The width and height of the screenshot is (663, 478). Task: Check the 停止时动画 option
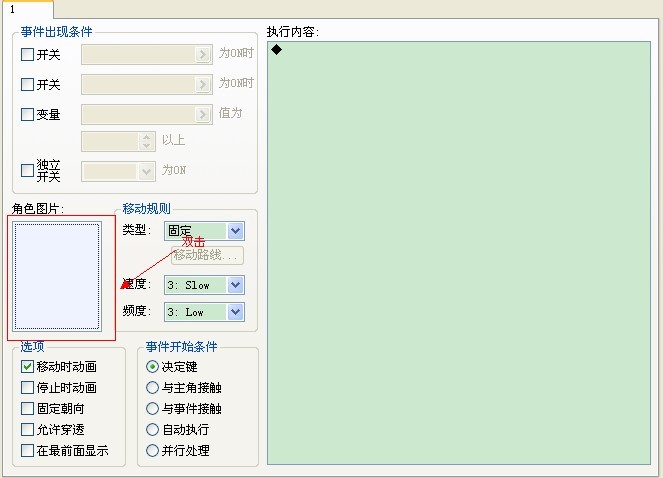[x=27, y=387]
